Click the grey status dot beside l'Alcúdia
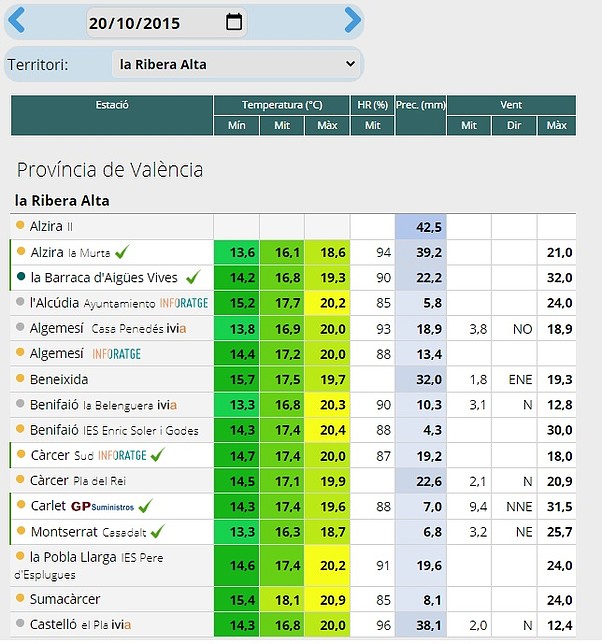The height and width of the screenshot is (644, 602). (20, 302)
